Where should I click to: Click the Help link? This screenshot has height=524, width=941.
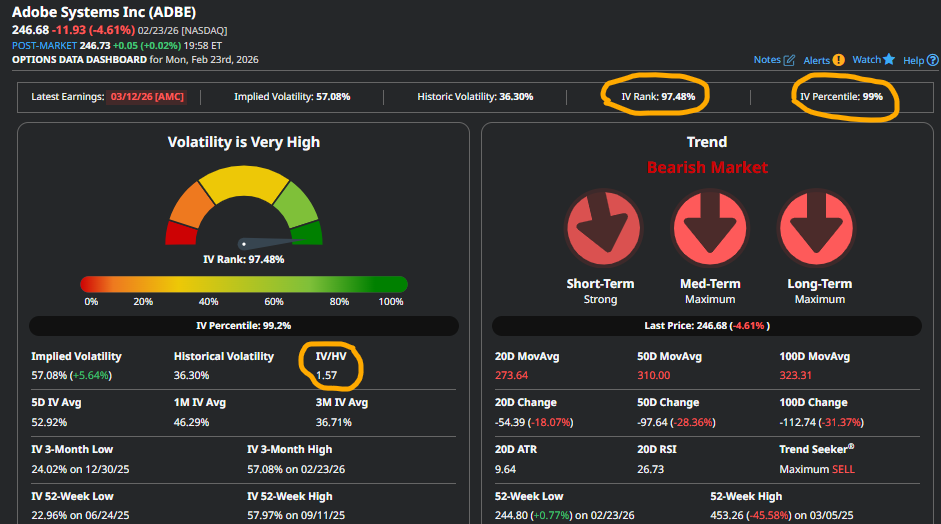point(913,60)
